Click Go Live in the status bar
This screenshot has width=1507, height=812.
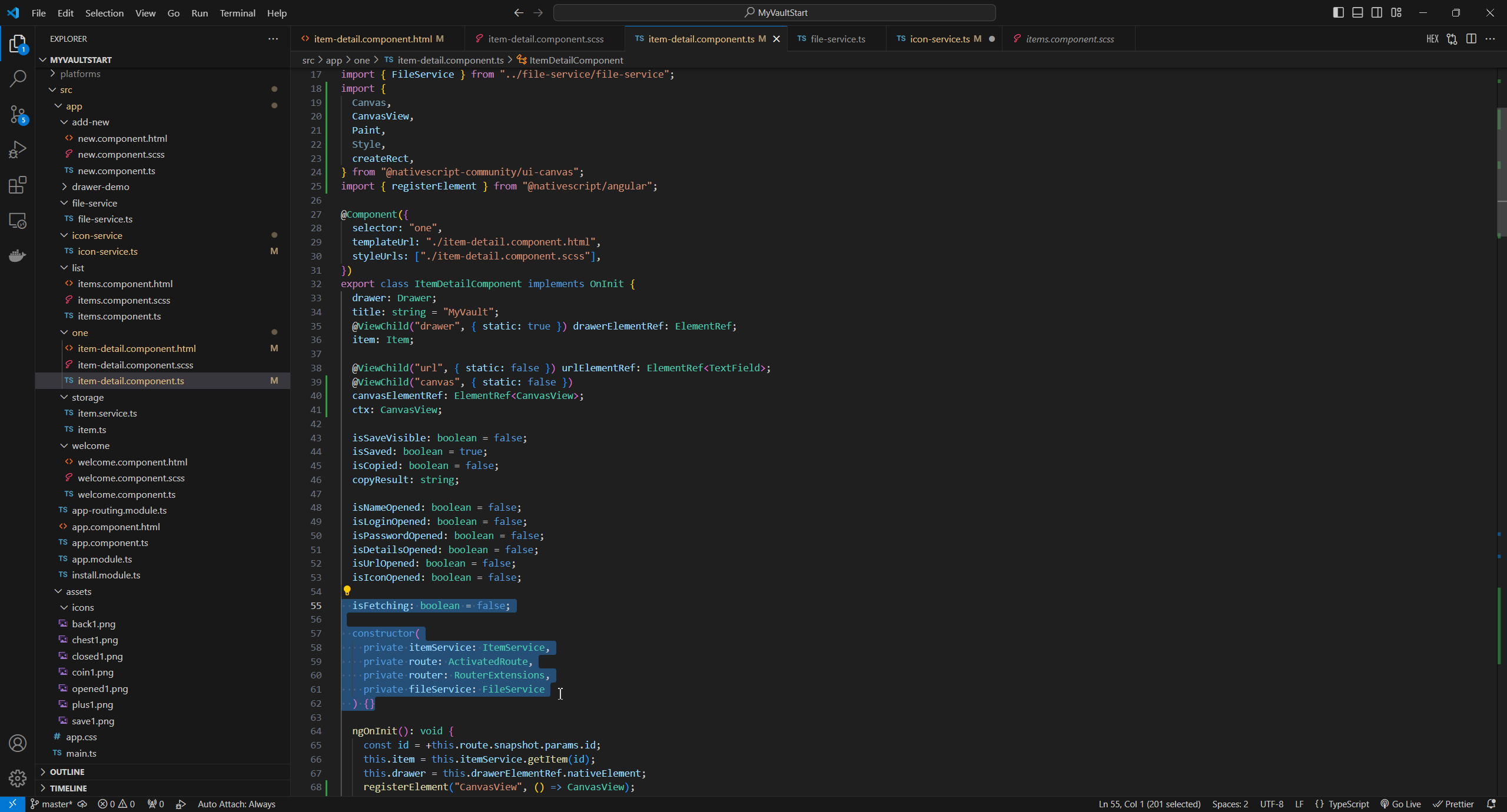click(1401, 804)
